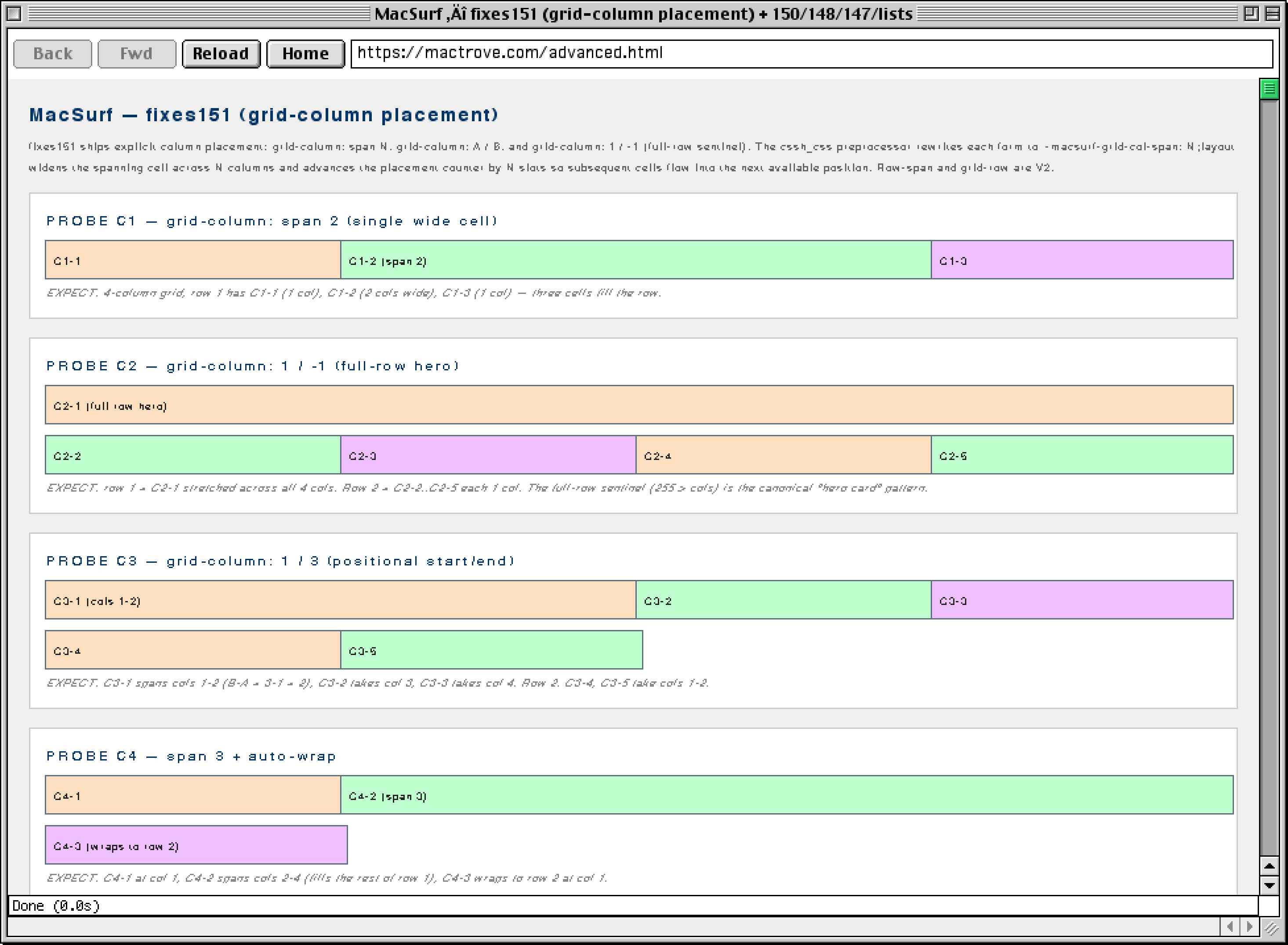This screenshot has height=945, width=1288.
Task: Click the green vertical scrollbar thumb
Action: (x=1269, y=89)
